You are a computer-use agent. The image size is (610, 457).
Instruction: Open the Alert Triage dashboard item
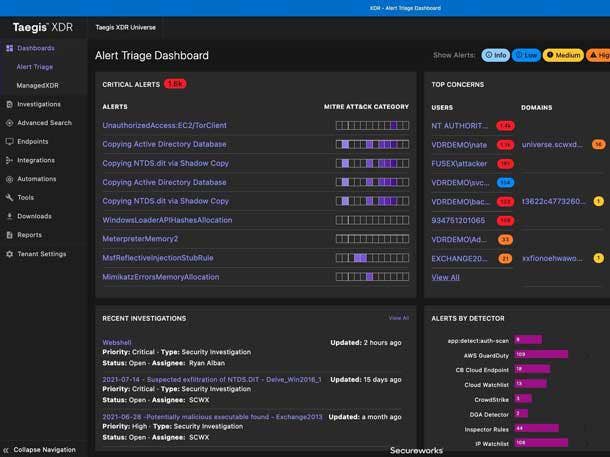tap(35, 67)
